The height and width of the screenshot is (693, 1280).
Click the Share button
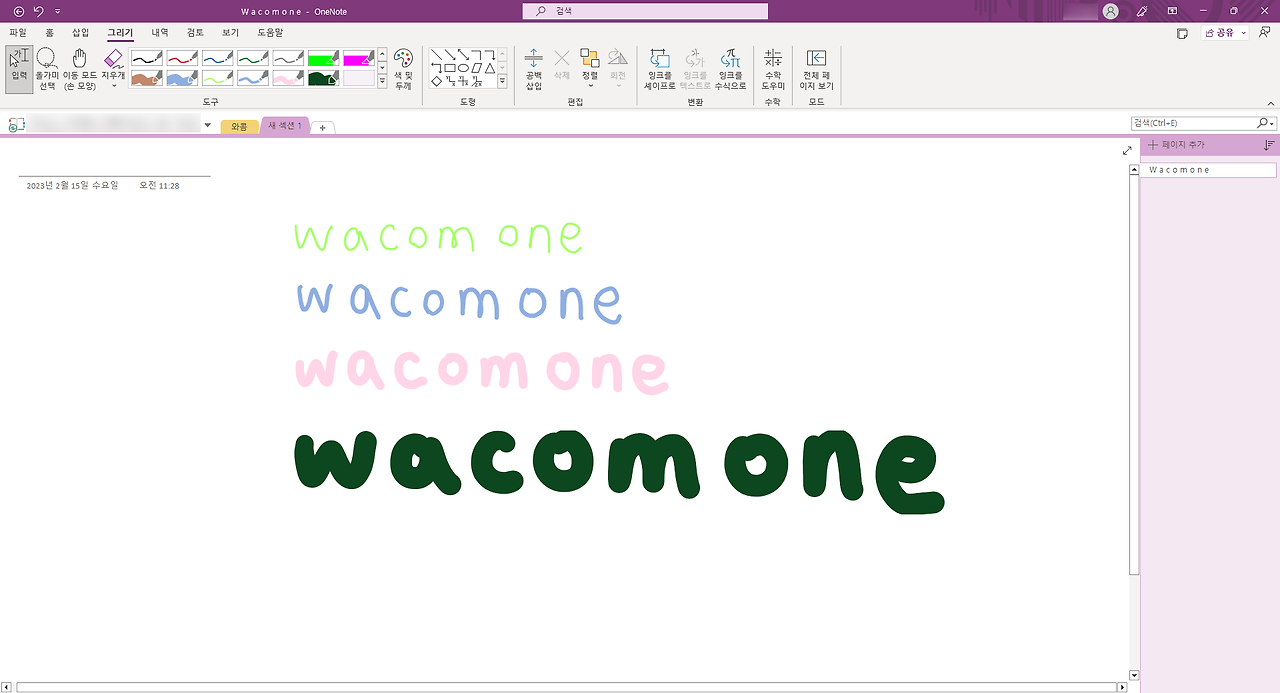pyautogui.click(x=1220, y=32)
